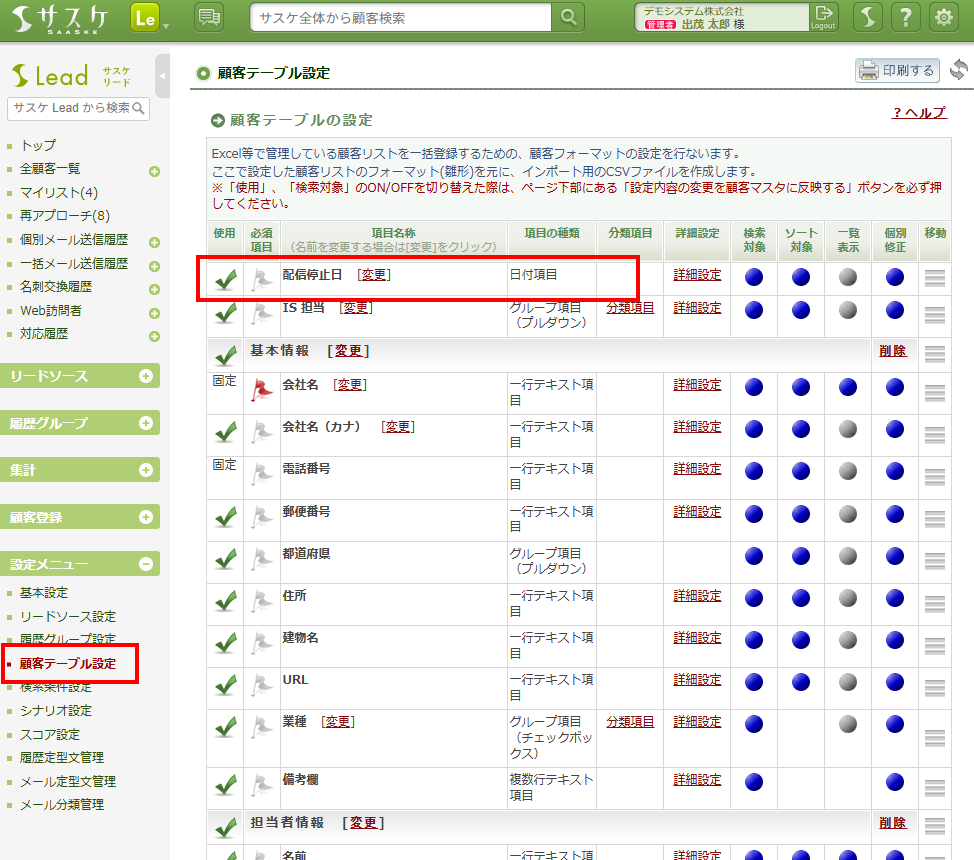Select 全顧客一覧 in the sidebar

50,169
